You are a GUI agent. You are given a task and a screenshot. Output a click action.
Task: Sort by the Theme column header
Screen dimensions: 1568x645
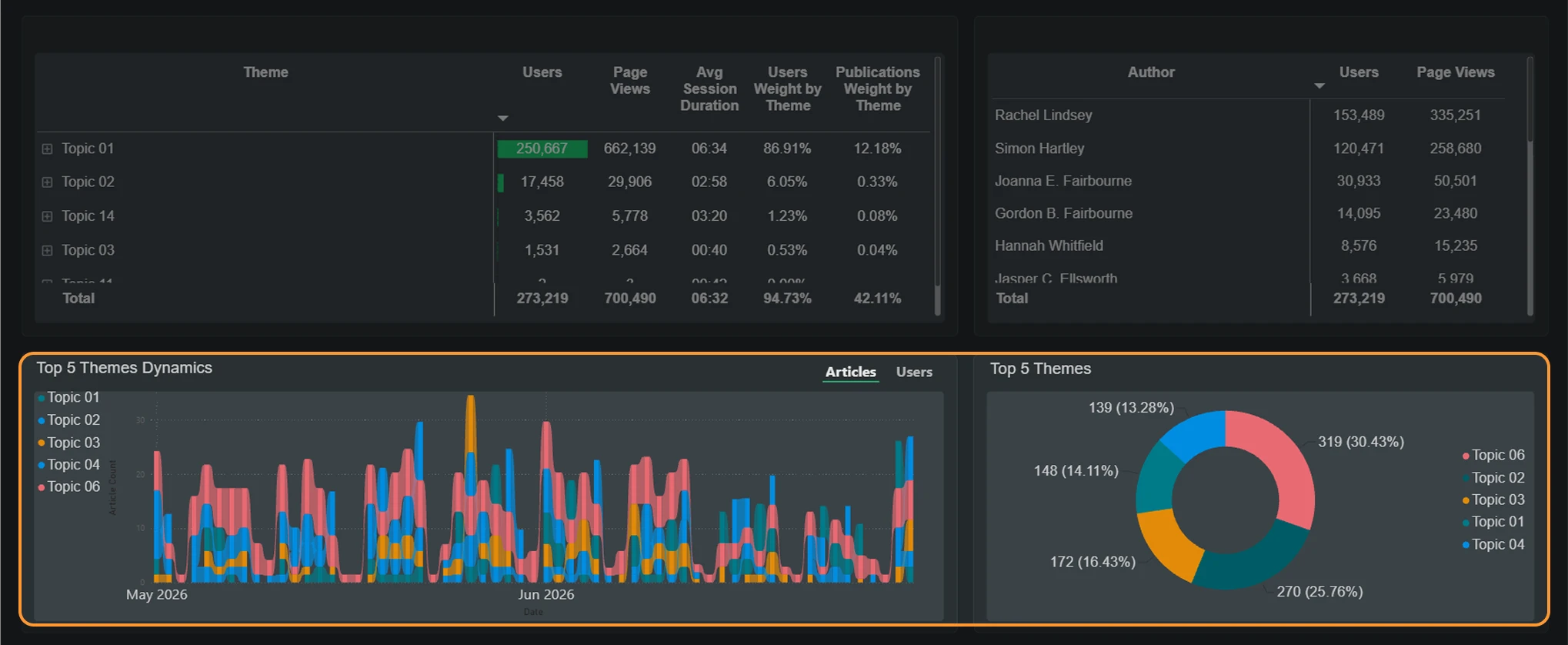[265, 72]
